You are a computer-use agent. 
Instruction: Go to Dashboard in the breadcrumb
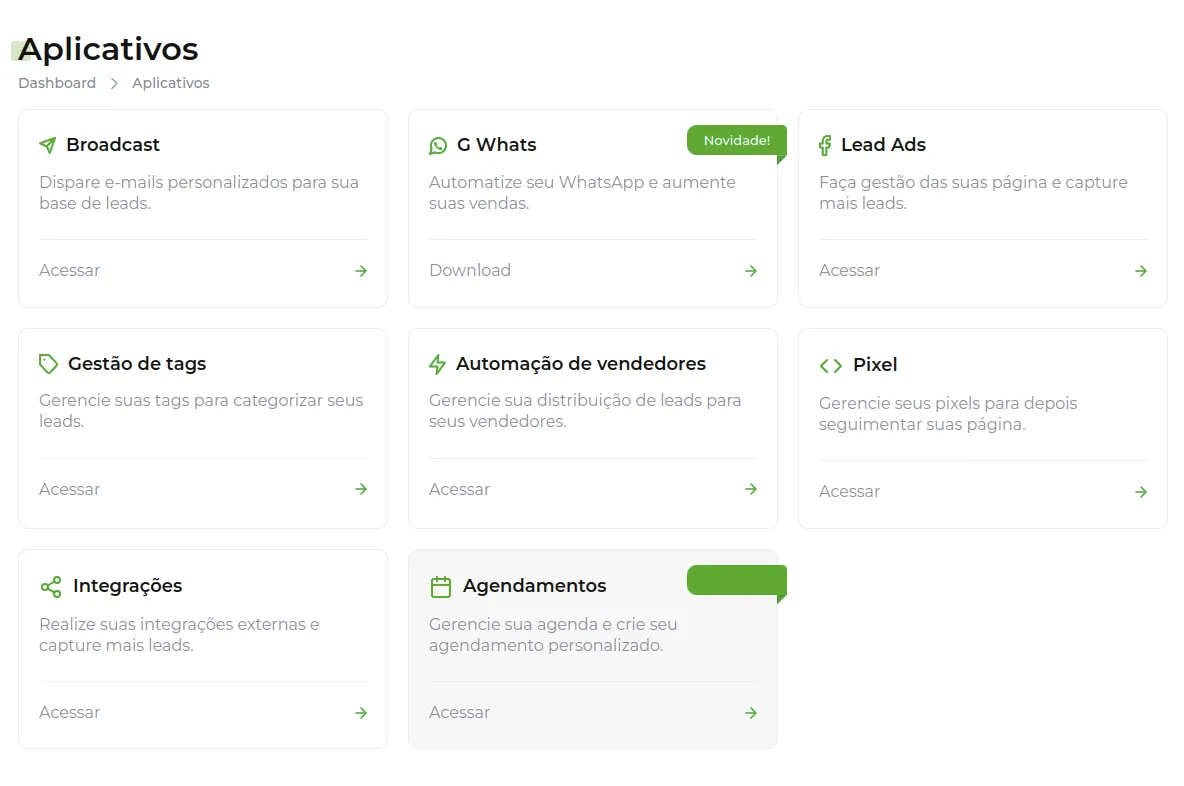[57, 83]
